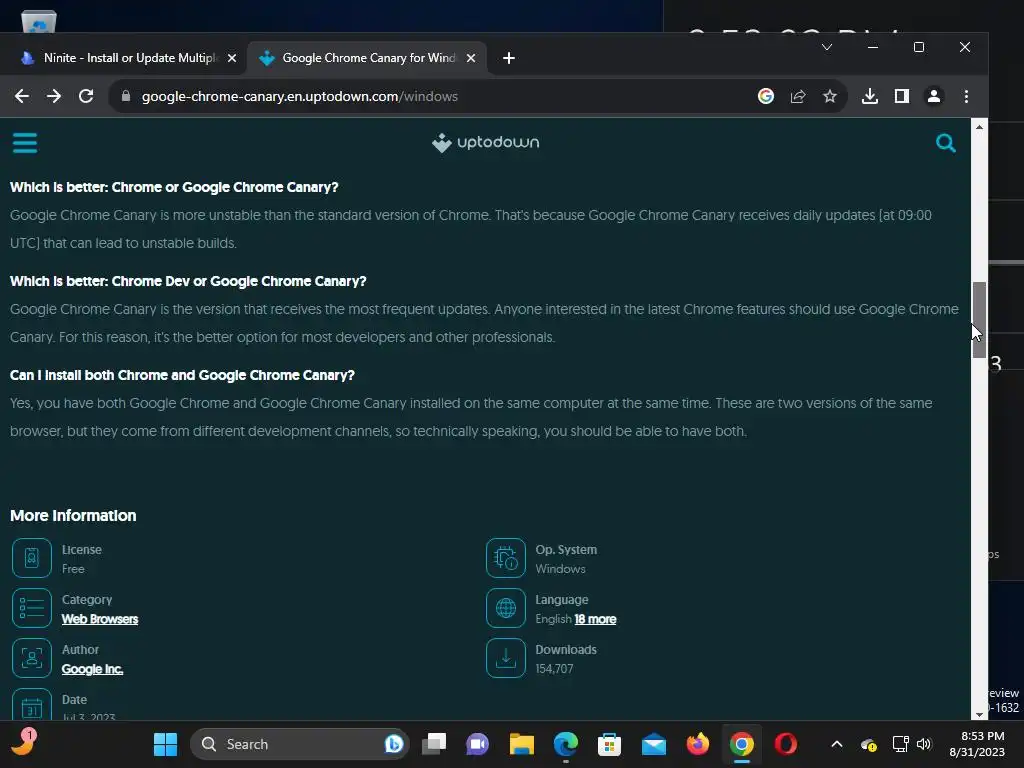Click heading "Can I install both Chrome and Google Chrome Canary?"
This screenshot has width=1024, height=768.
coord(182,375)
